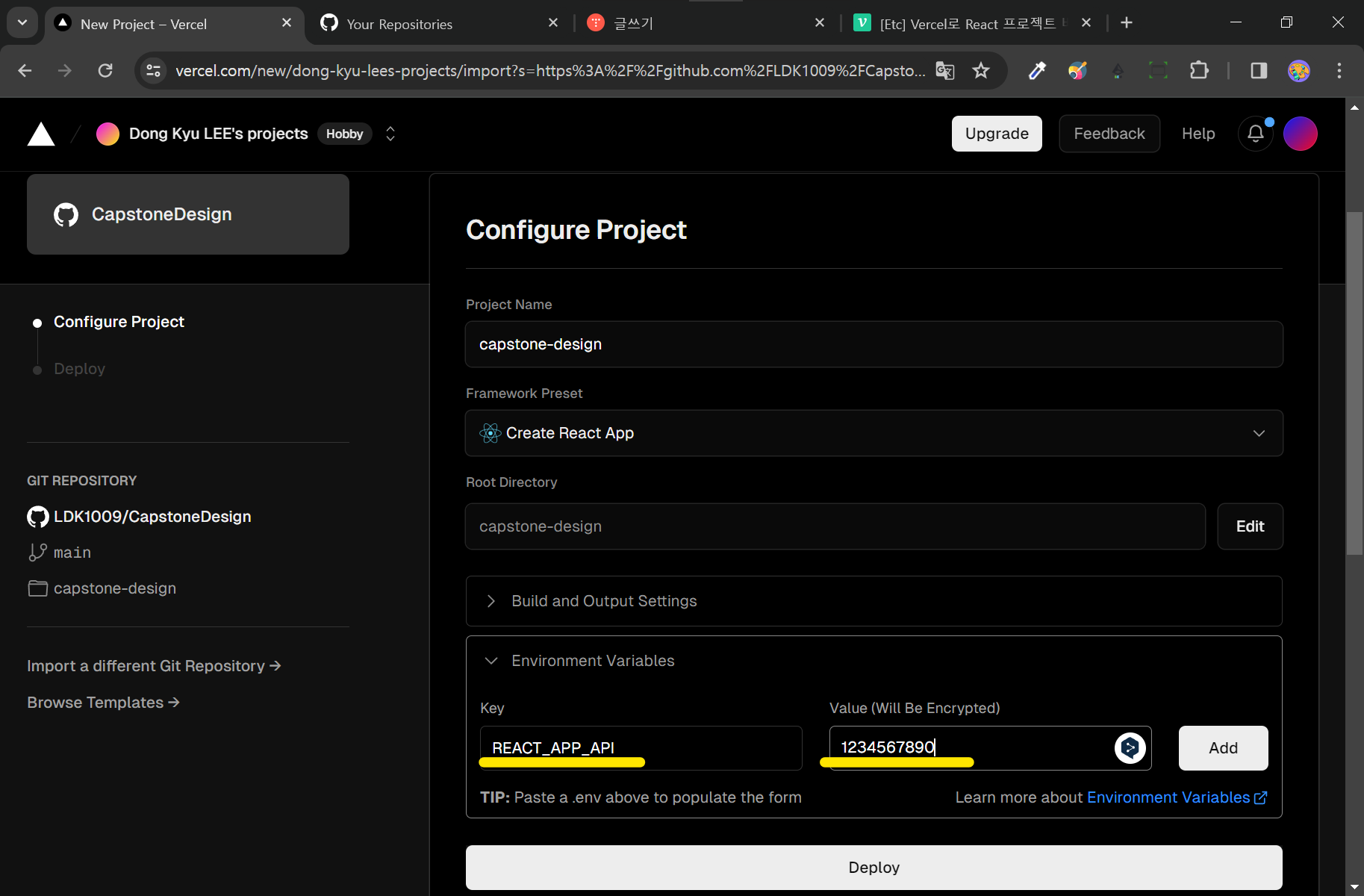Open LDK1009/CapstoneDesign repository link

pos(152,517)
